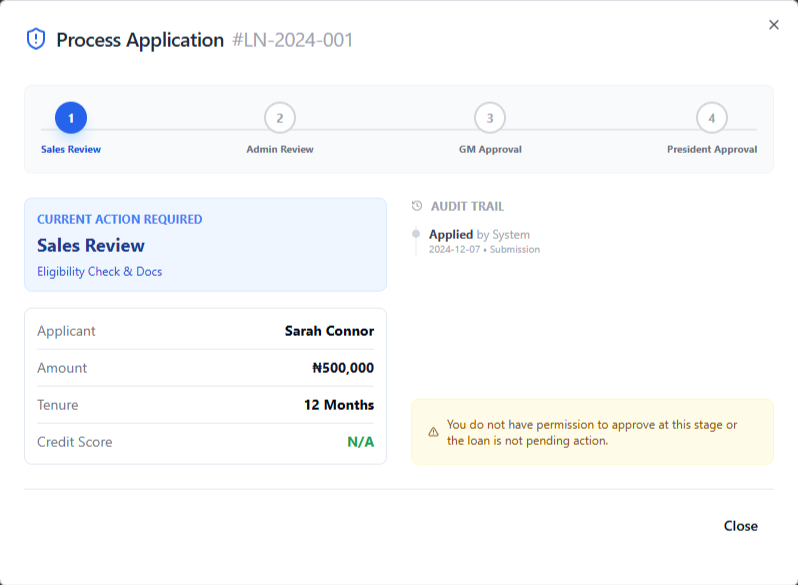Viewport: 798px width, 585px height.
Task: Click the N/A credit score value
Action: click(360, 442)
